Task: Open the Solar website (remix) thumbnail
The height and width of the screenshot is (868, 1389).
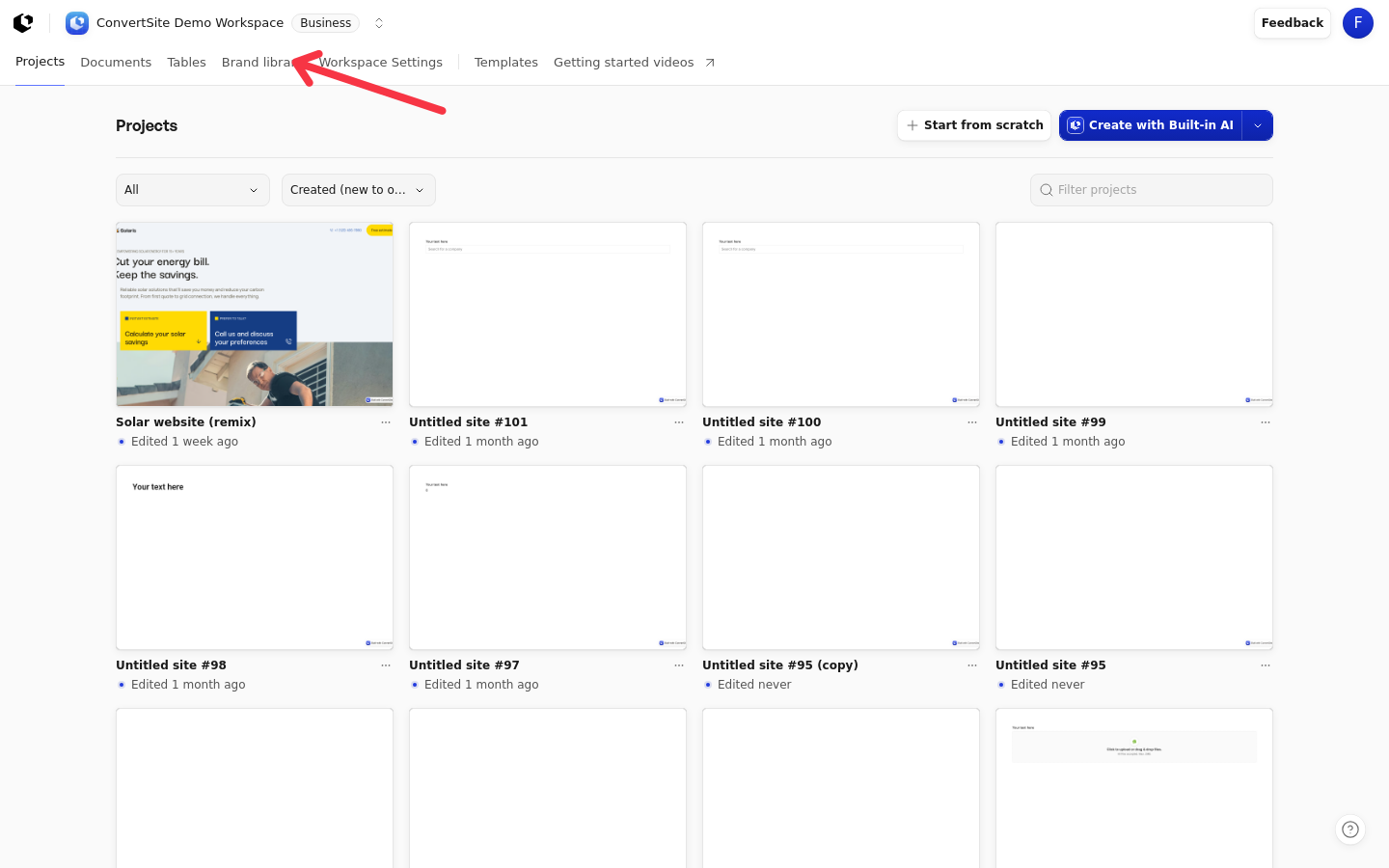Action: (x=255, y=314)
